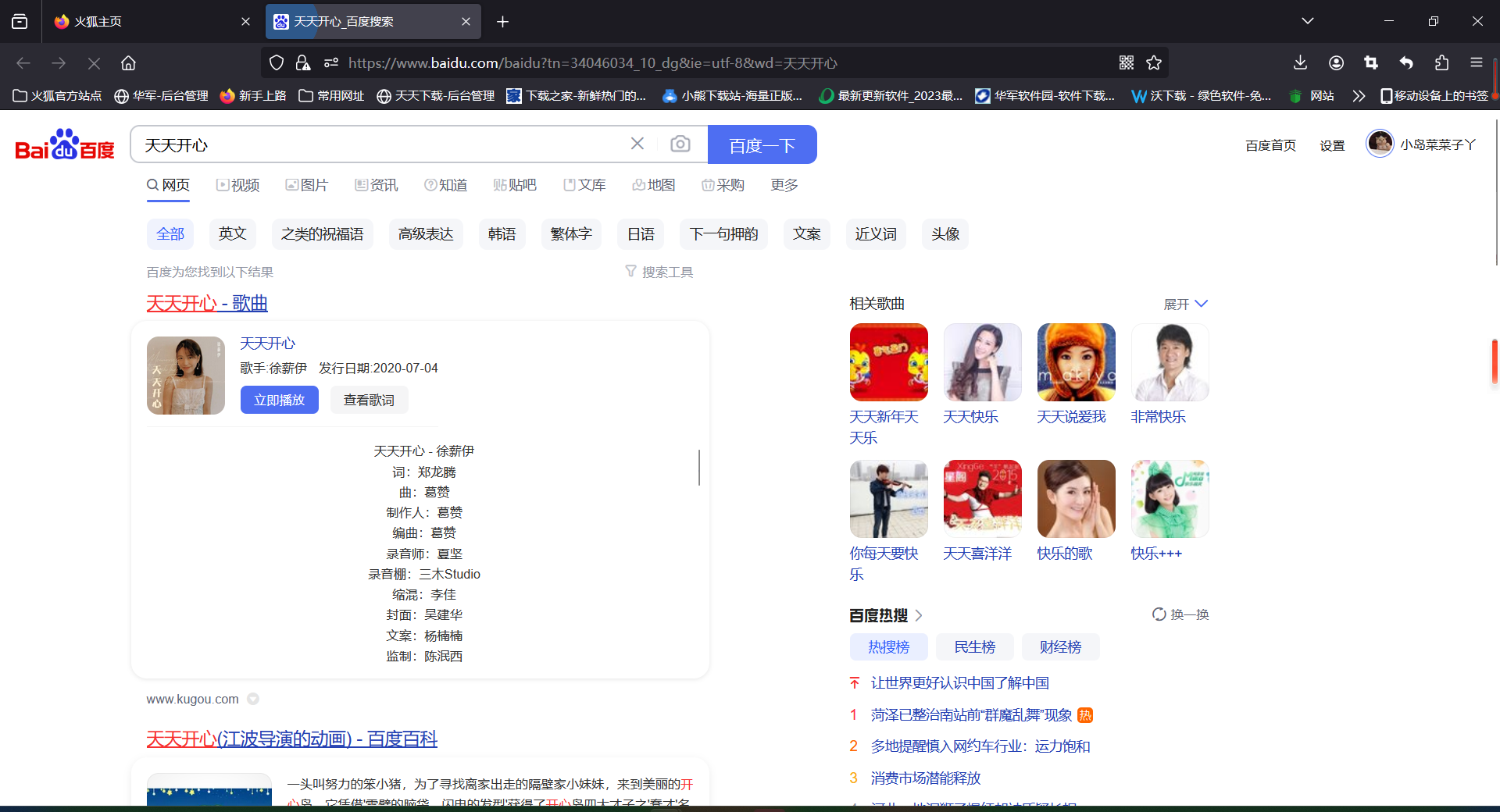The height and width of the screenshot is (812, 1500).
Task: Select the 全部 filter chip
Action: tap(170, 234)
